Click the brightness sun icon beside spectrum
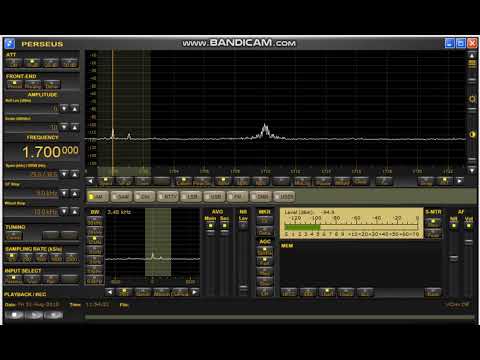The height and width of the screenshot is (360, 480). (x=472, y=99)
